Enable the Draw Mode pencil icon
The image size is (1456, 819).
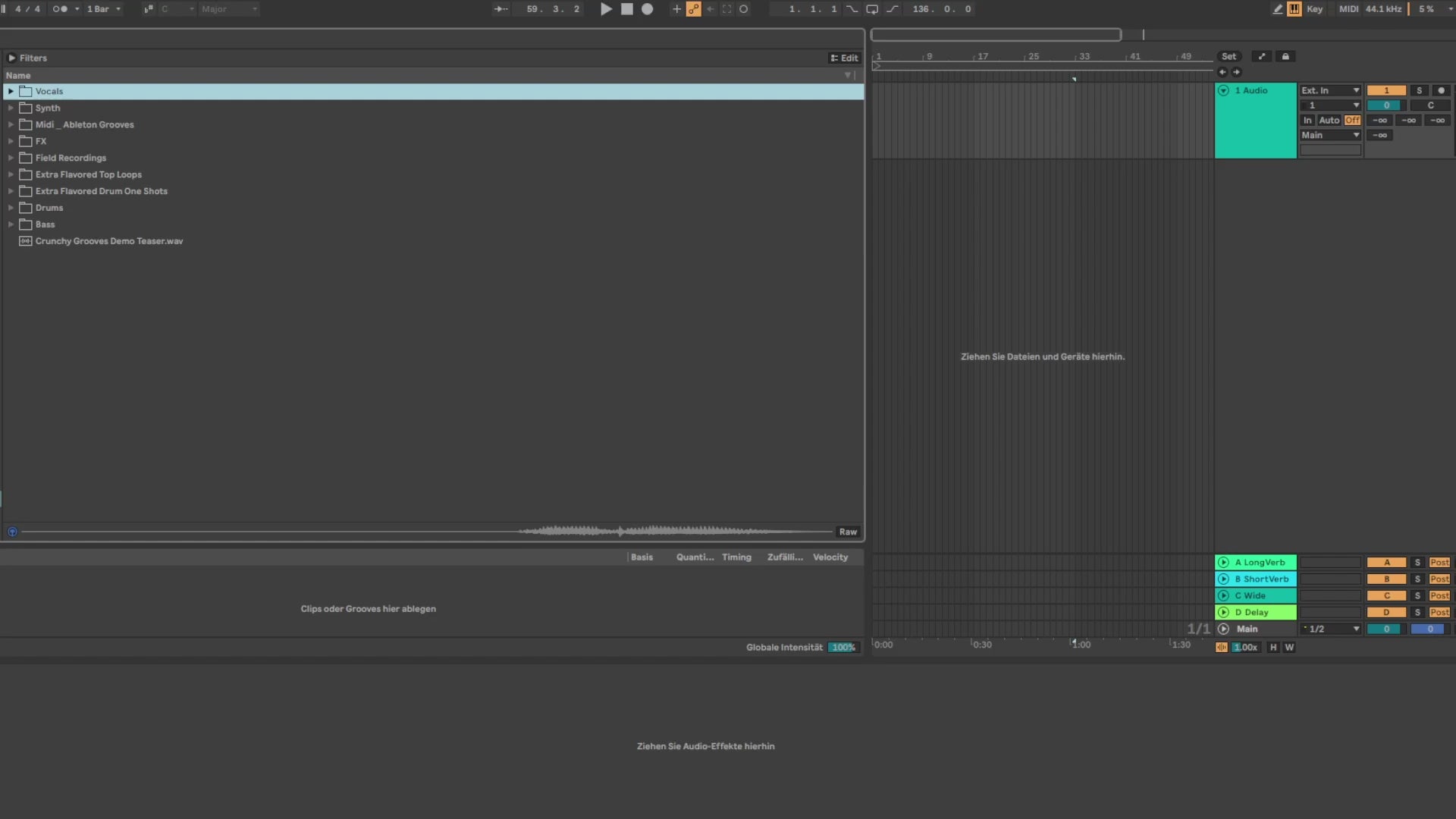point(1277,9)
